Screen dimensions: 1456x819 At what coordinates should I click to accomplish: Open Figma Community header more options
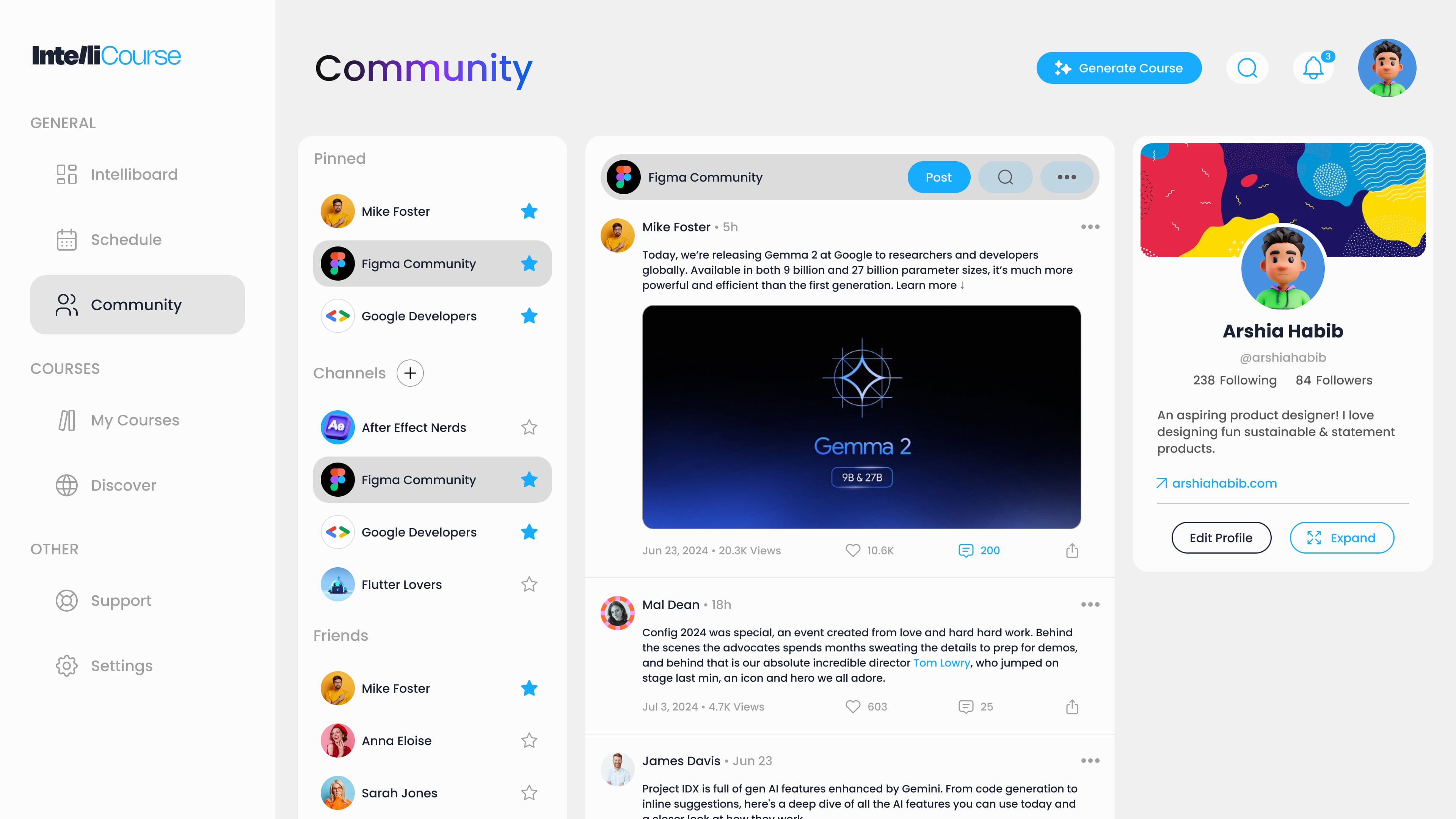point(1067,177)
